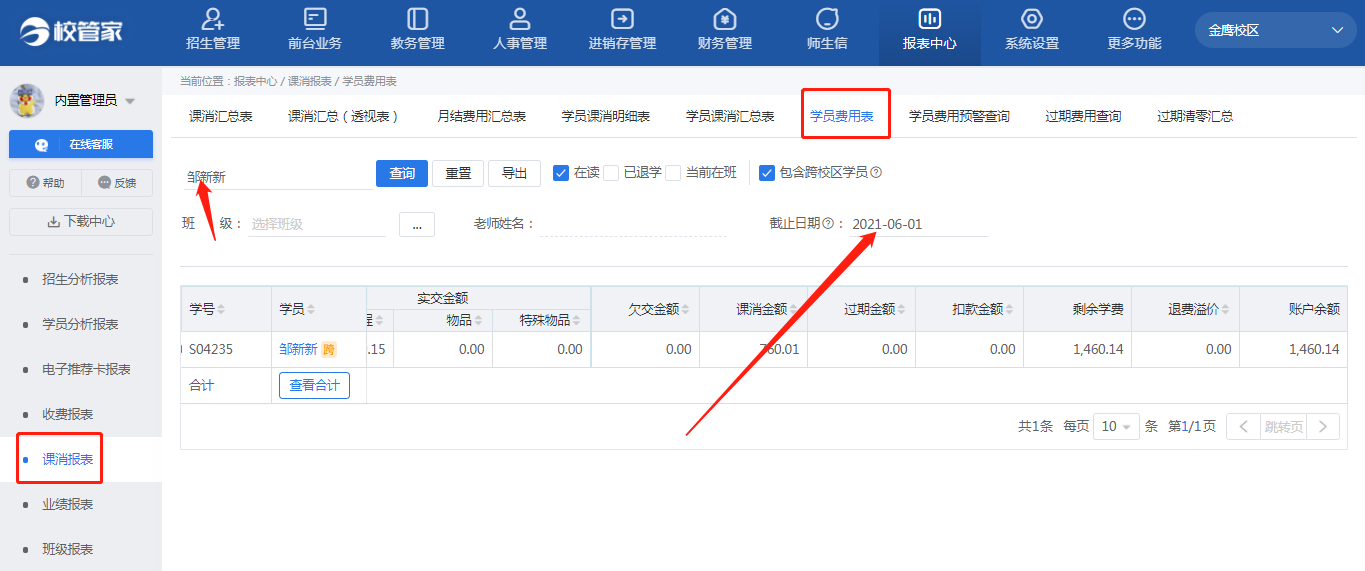Click the 重置 button
1365x571 pixels.
pyautogui.click(x=458, y=173)
